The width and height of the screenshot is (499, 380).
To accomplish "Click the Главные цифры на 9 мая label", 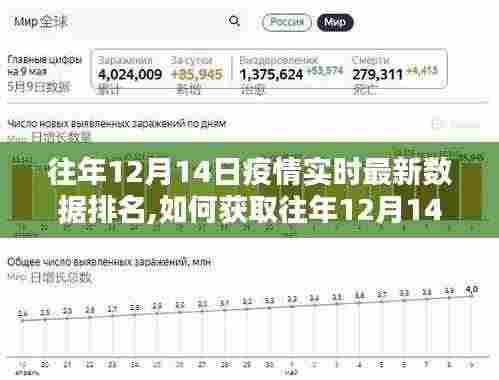I will [45, 65].
